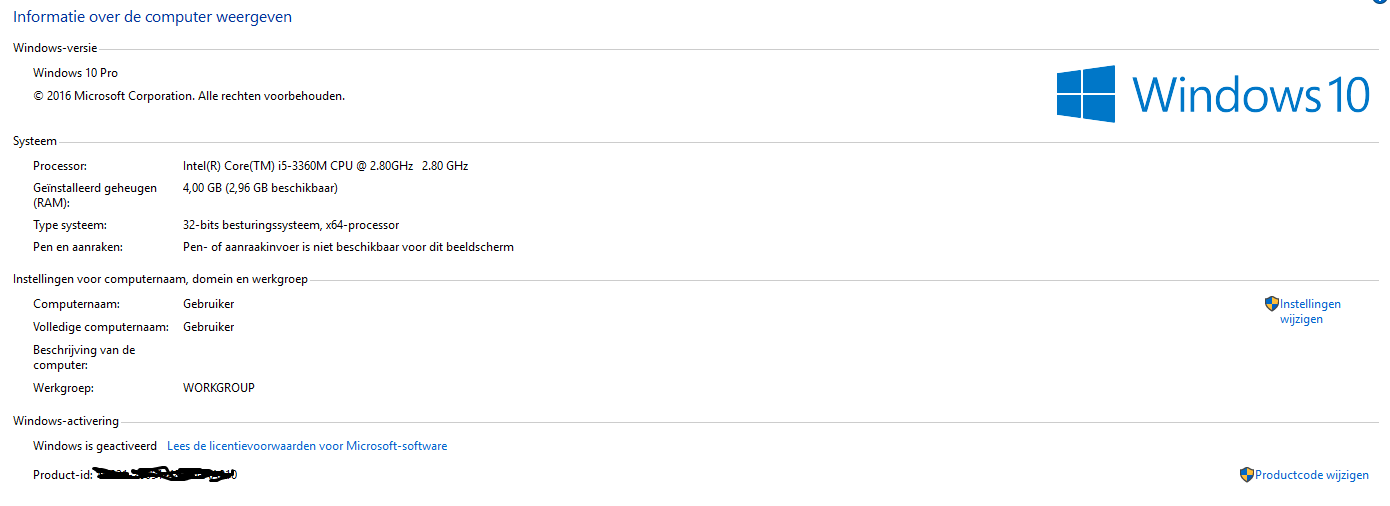Screen dimensions: 1390x506
Task: Click the blue Windows 10 logo
Action: [x=1212, y=95]
